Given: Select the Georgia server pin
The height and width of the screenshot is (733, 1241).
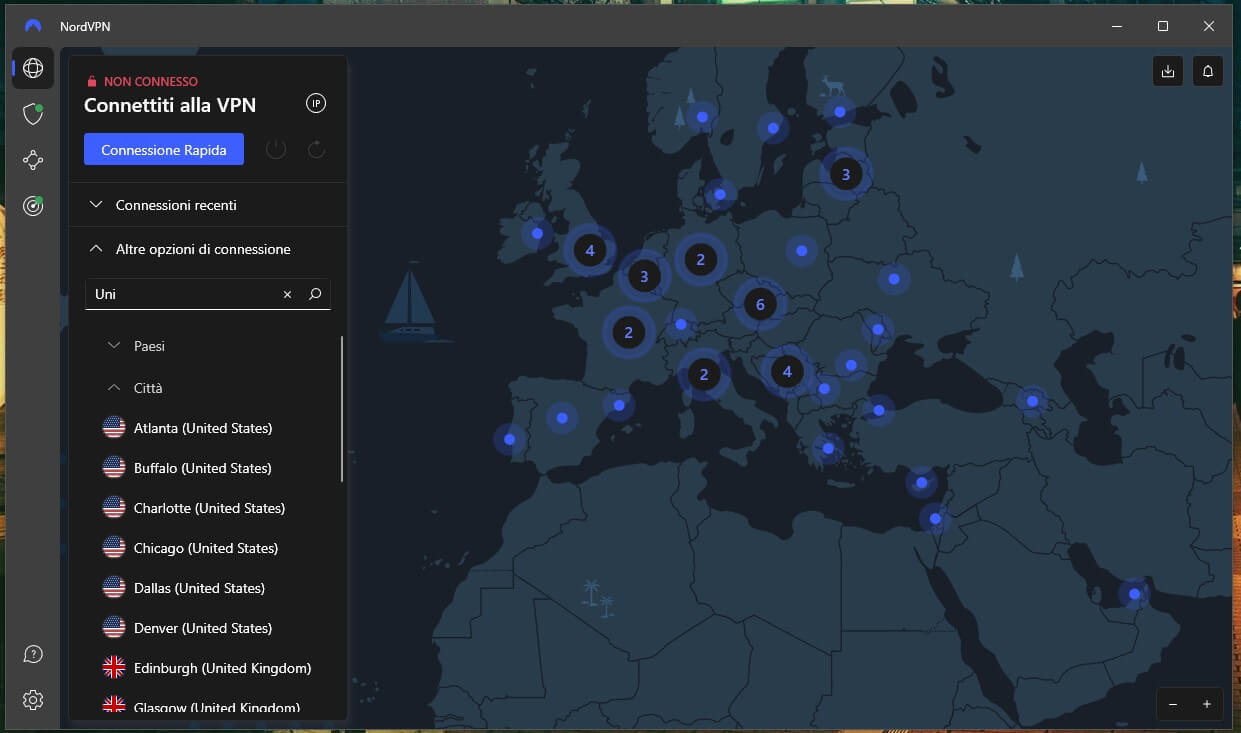Looking at the screenshot, I should [x=1032, y=401].
